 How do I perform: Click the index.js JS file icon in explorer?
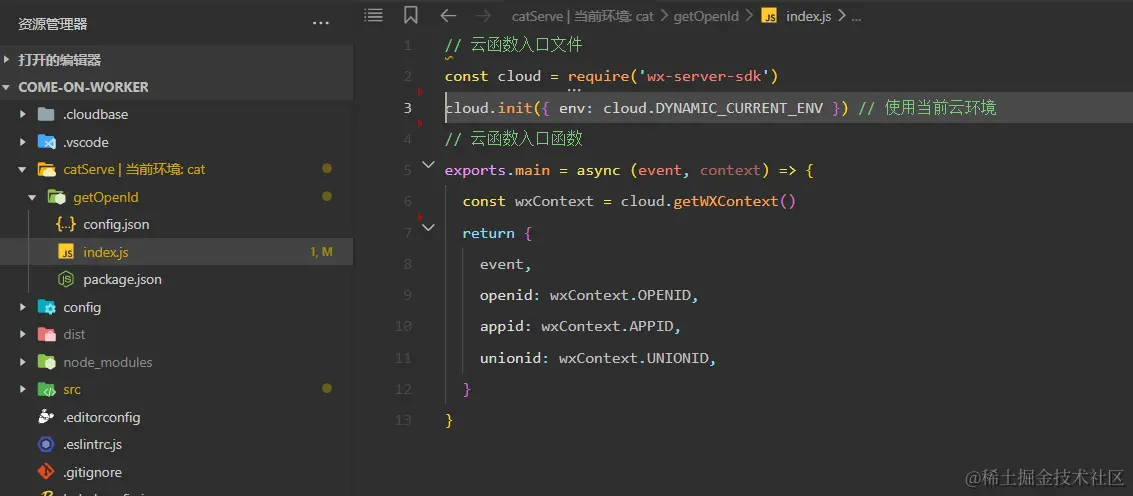coord(66,252)
